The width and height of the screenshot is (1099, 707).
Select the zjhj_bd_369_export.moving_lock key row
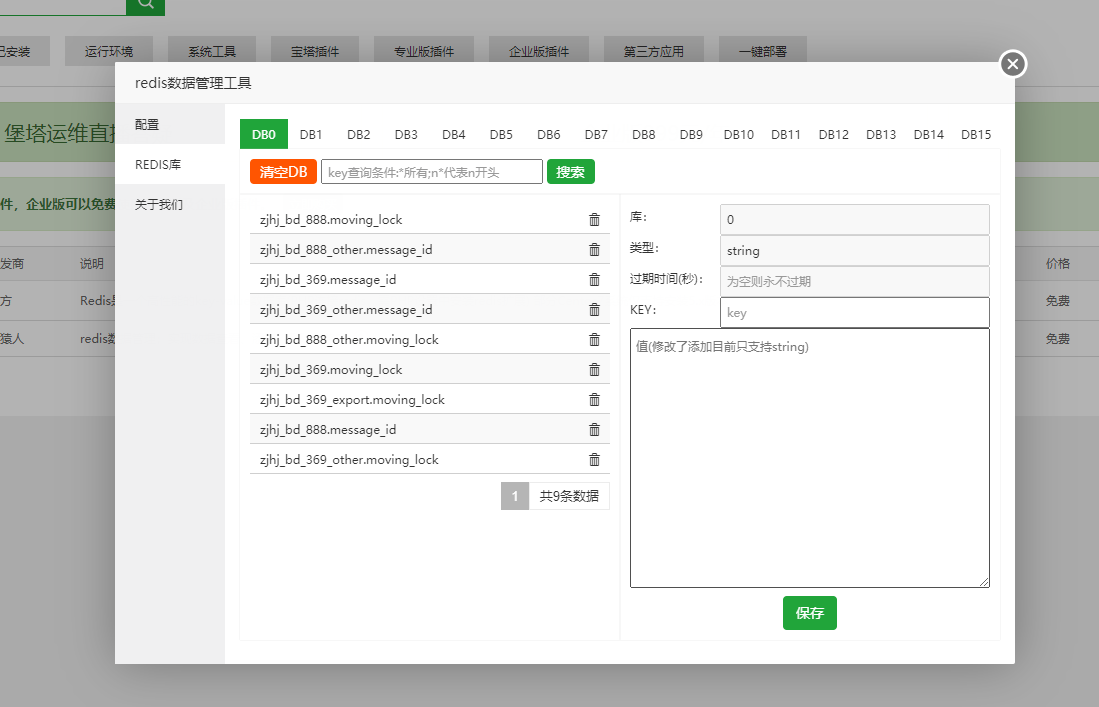(352, 400)
